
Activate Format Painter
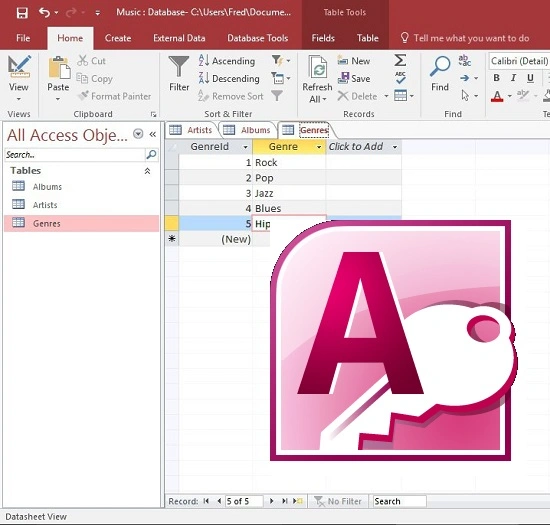point(114,96)
